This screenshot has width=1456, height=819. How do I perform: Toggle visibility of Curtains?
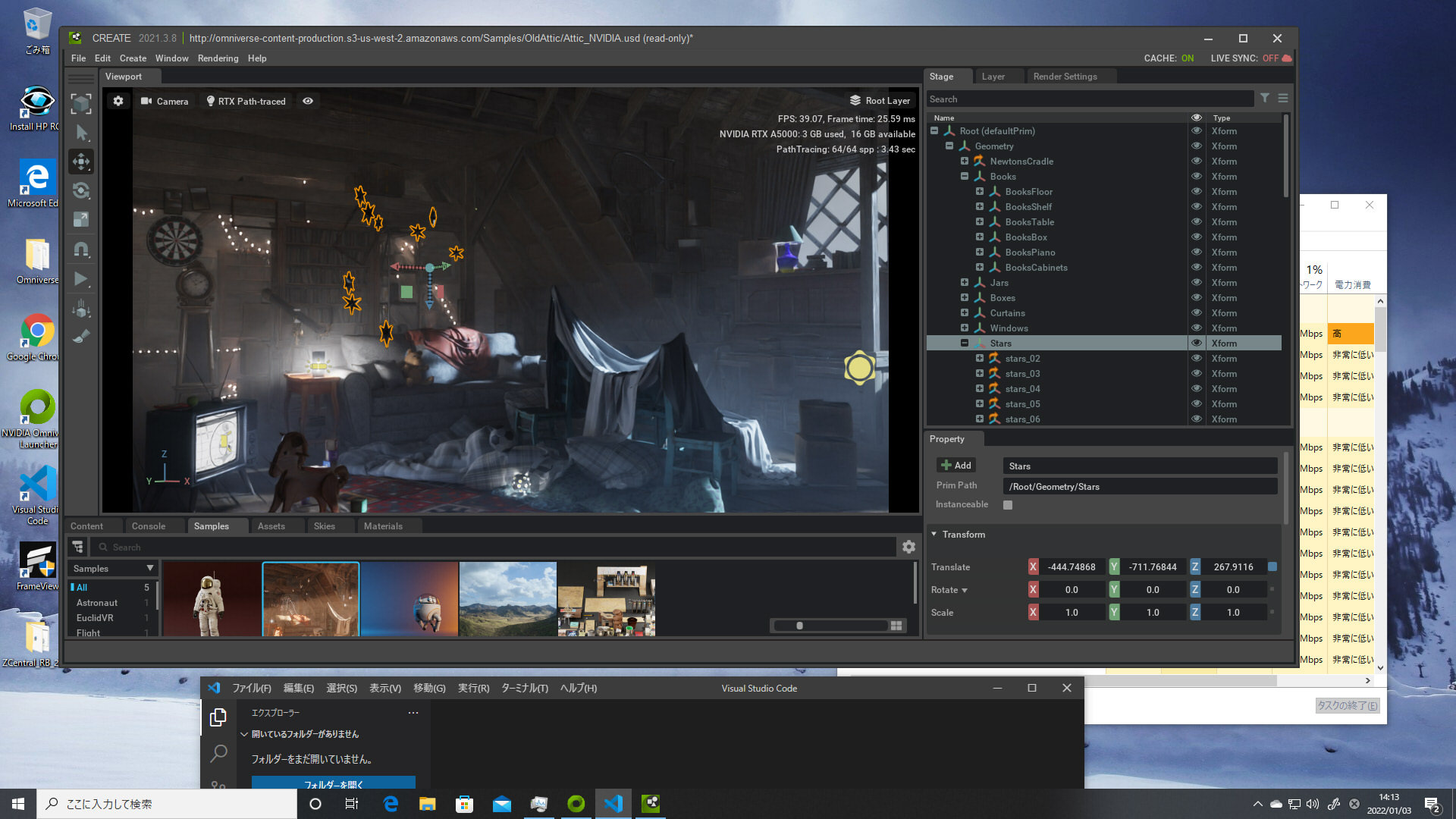(x=1197, y=312)
